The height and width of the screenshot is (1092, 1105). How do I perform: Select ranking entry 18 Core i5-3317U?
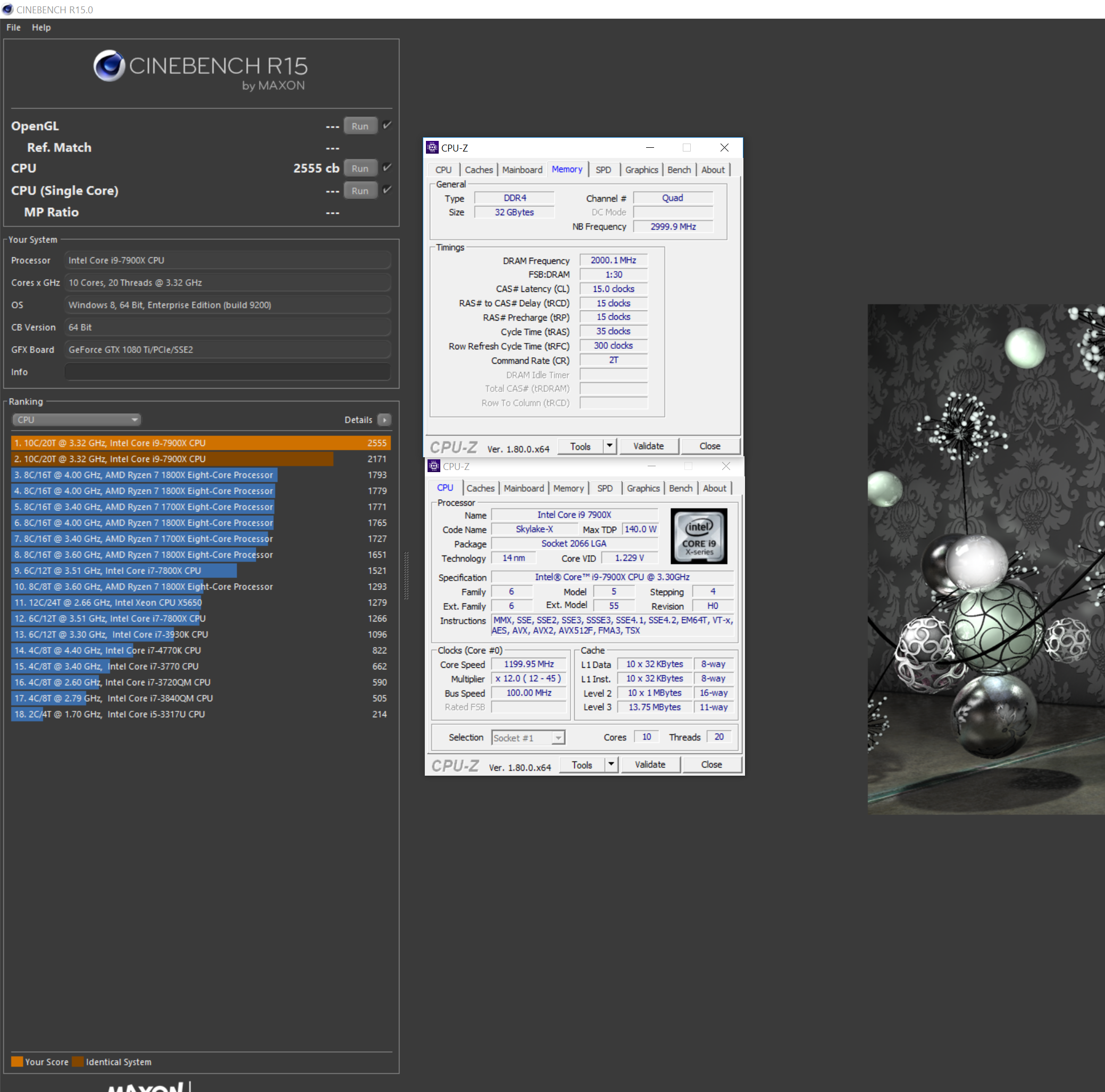pyautogui.click(x=200, y=714)
